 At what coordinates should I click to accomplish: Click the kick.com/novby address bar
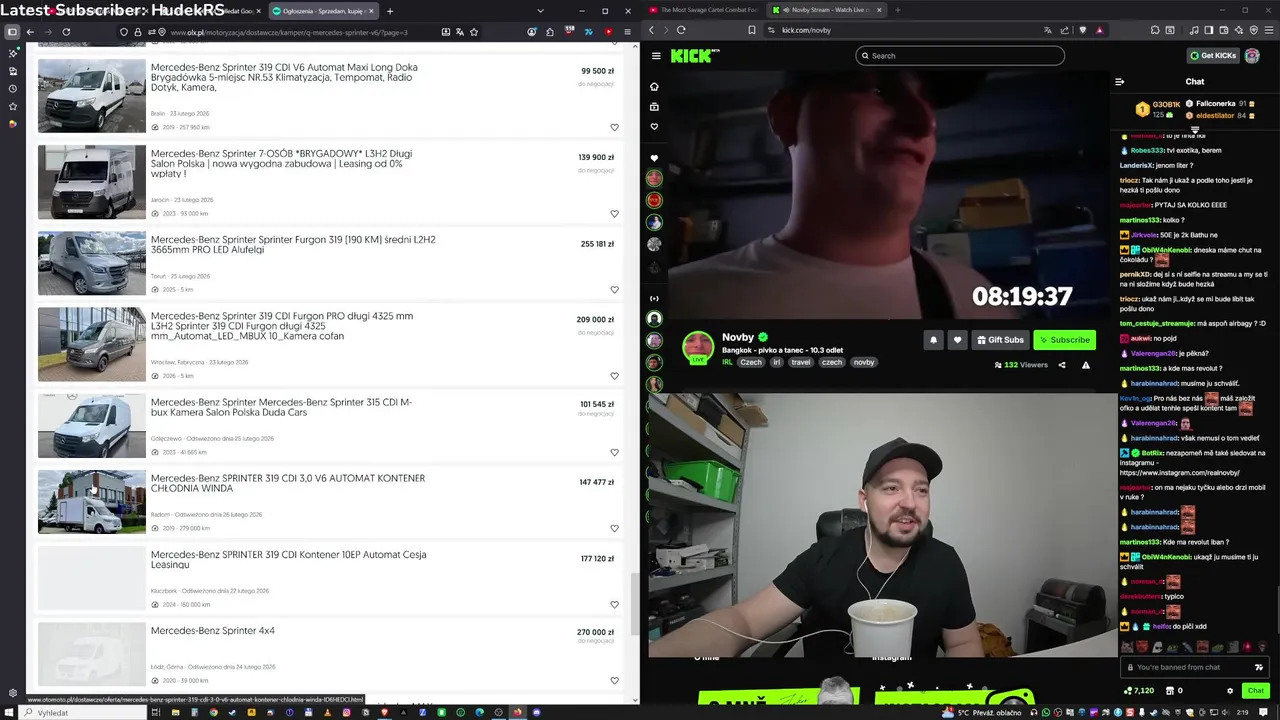pos(806,30)
